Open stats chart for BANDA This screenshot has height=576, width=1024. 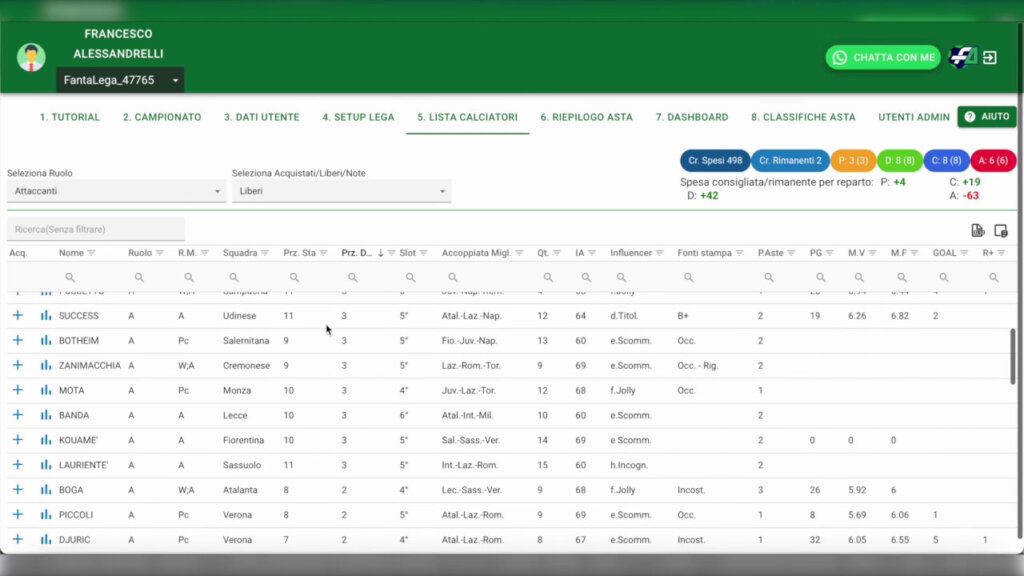click(x=46, y=415)
